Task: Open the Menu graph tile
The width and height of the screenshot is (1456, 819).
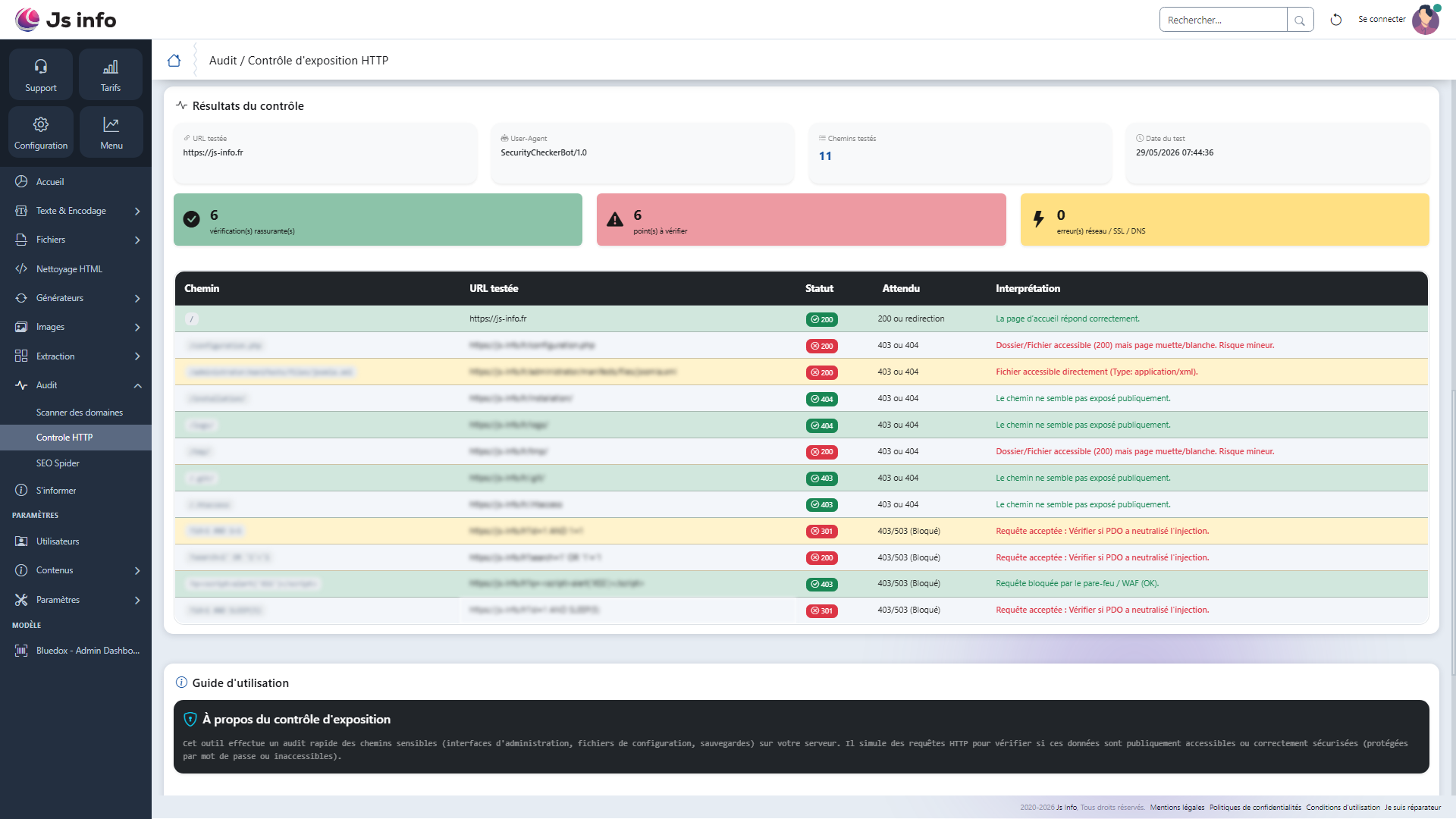Action: pyautogui.click(x=111, y=132)
